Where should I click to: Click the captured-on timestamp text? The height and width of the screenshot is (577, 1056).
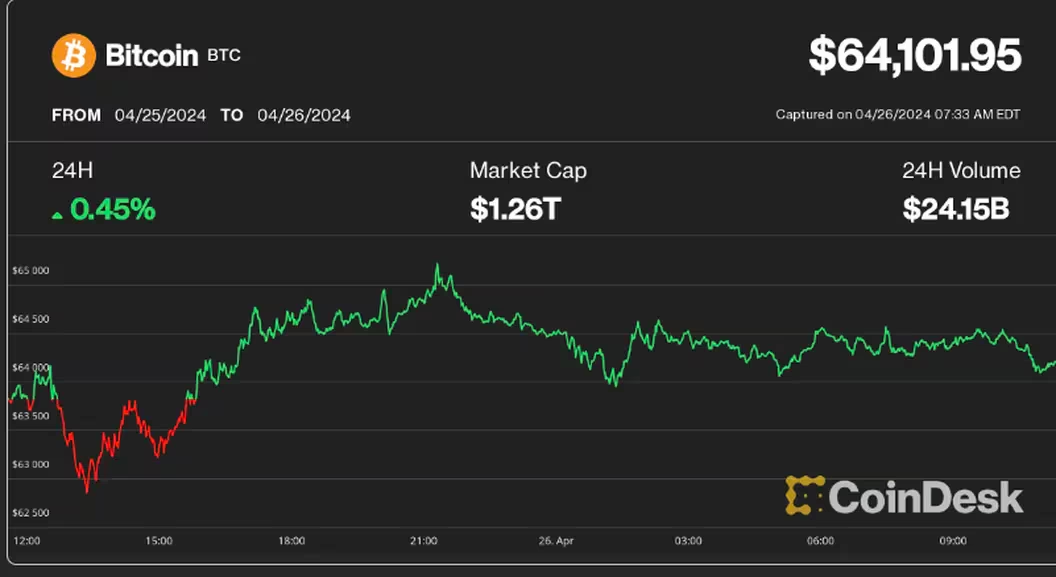[897, 115]
